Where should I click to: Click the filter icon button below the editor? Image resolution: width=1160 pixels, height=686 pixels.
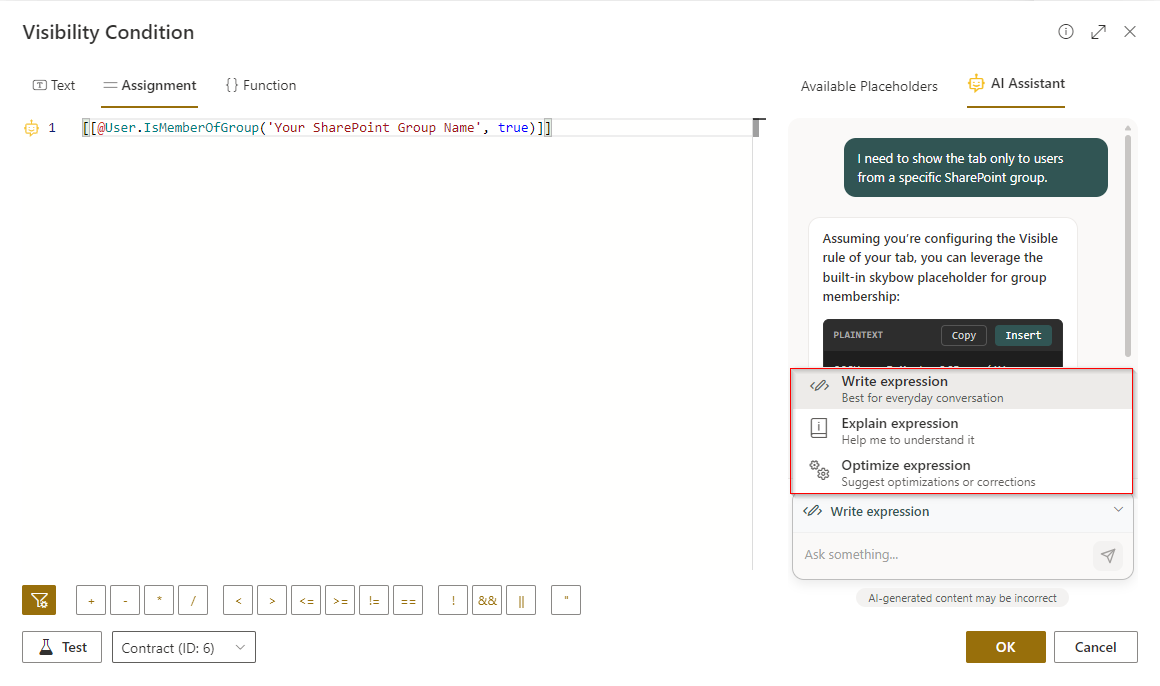(x=39, y=600)
